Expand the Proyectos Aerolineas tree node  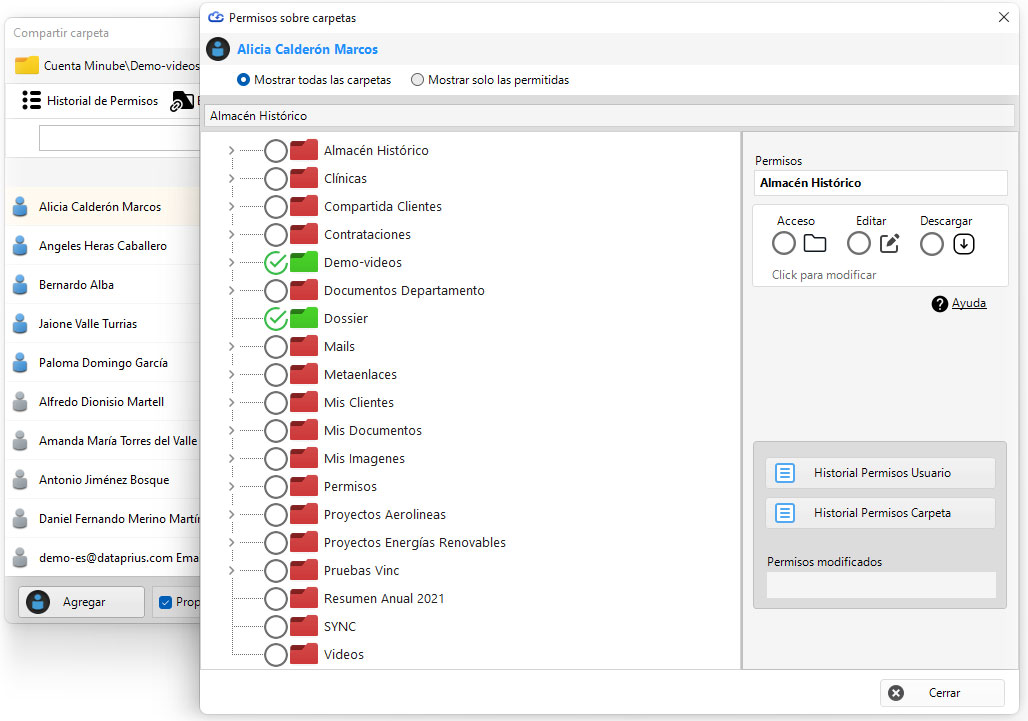(231, 515)
